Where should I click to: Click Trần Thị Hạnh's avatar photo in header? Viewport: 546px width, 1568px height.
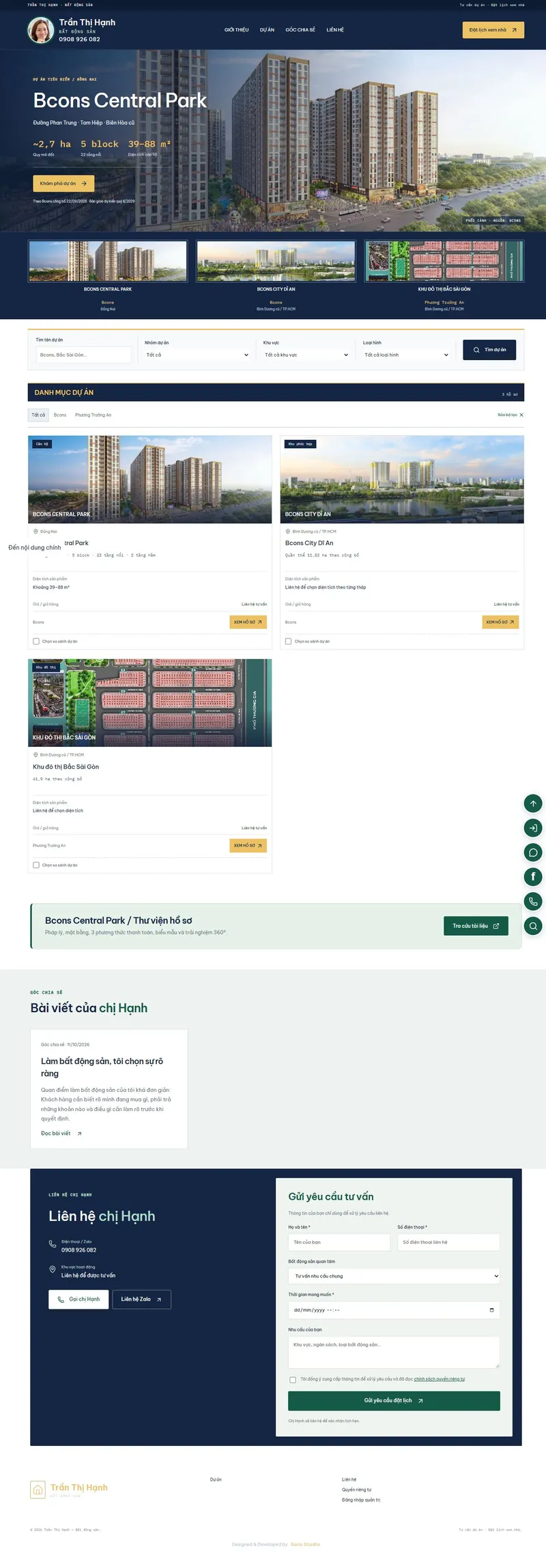coord(41,30)
